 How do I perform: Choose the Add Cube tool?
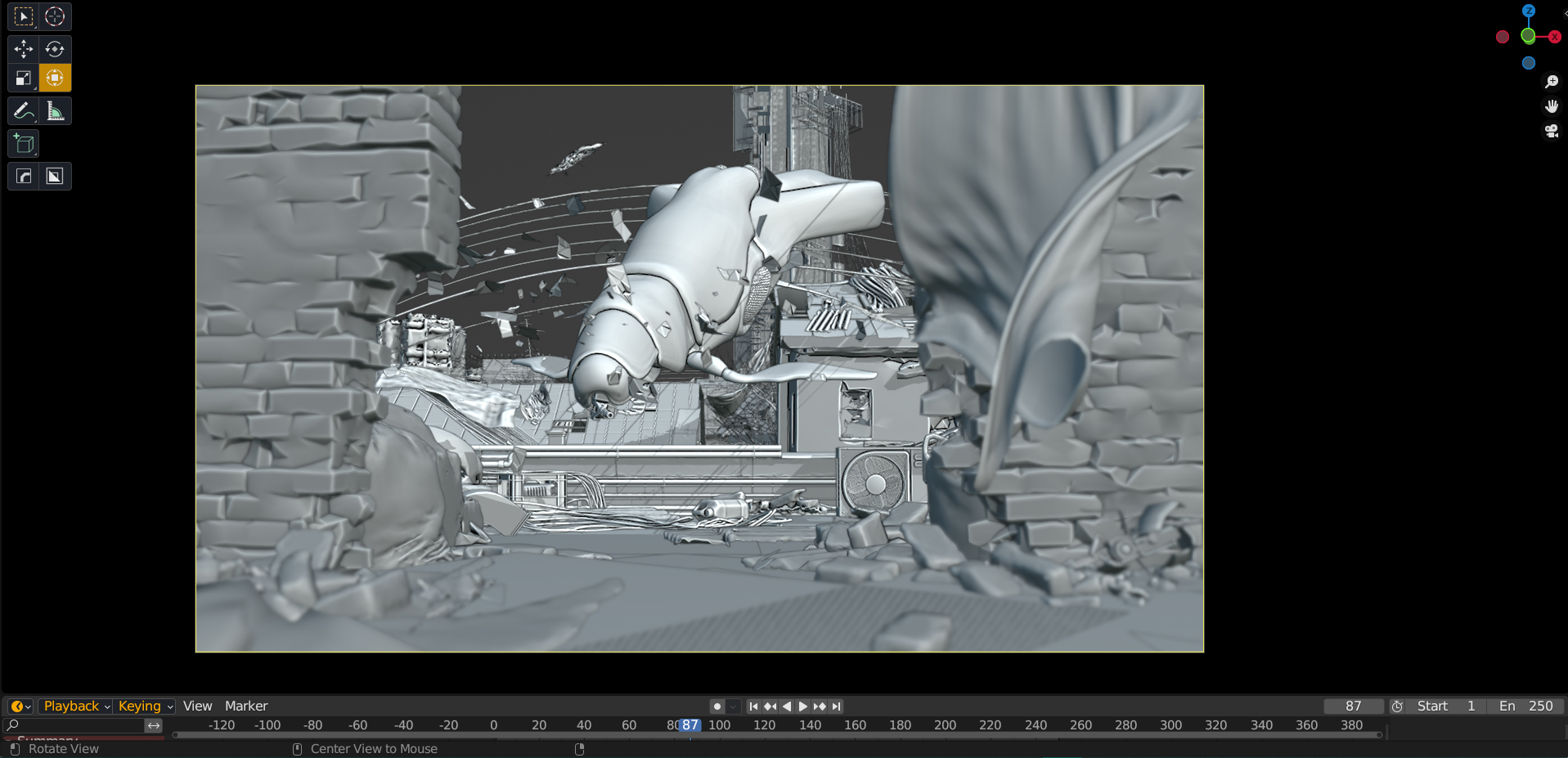pos(23,144)
